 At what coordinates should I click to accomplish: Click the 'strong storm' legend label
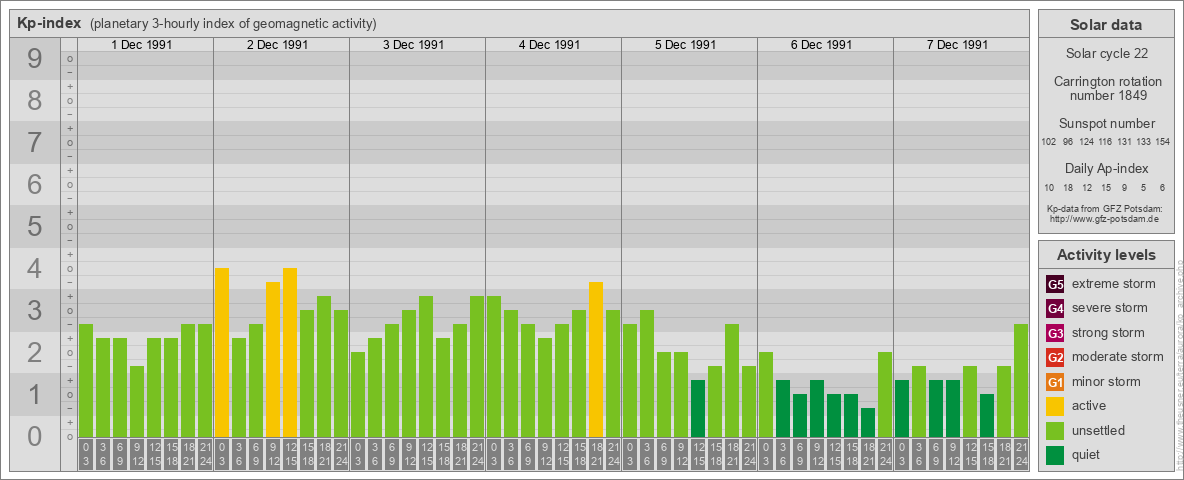click(x=1108, y=333)
